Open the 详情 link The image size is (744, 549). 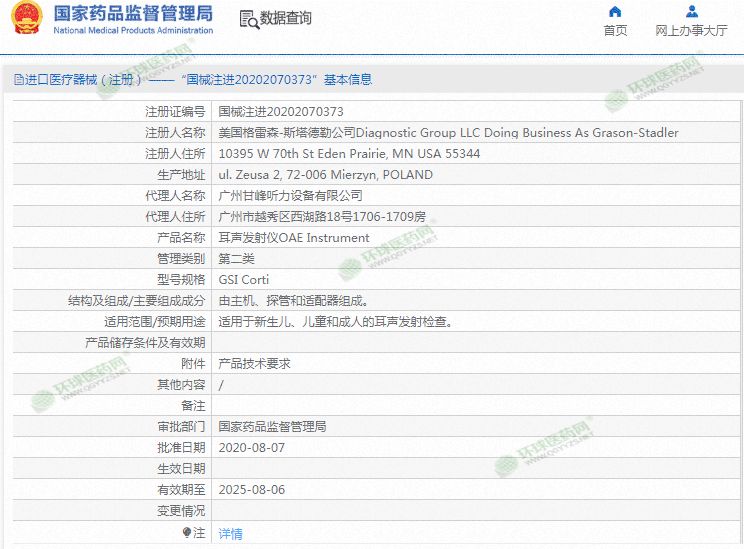(x=230, y=533)
